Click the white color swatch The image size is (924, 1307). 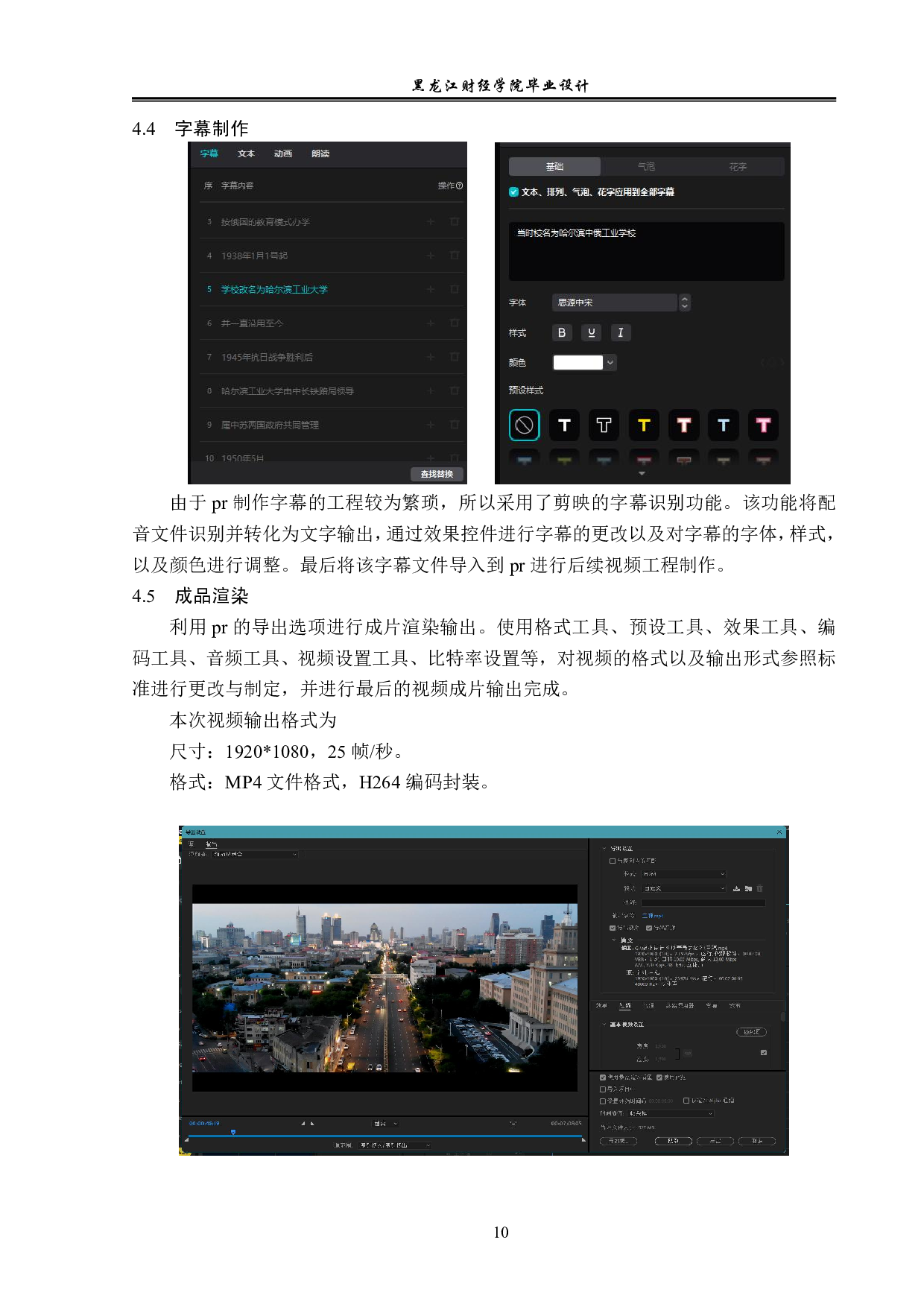[577, 363]
